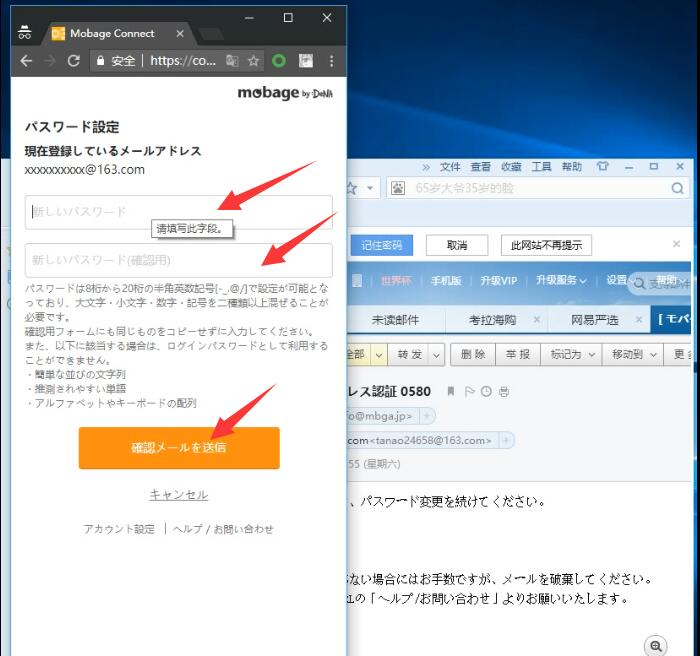Open the 文件 menu in mail browser
The height and width of the screenshot is (656, 700).
[450, 167]
